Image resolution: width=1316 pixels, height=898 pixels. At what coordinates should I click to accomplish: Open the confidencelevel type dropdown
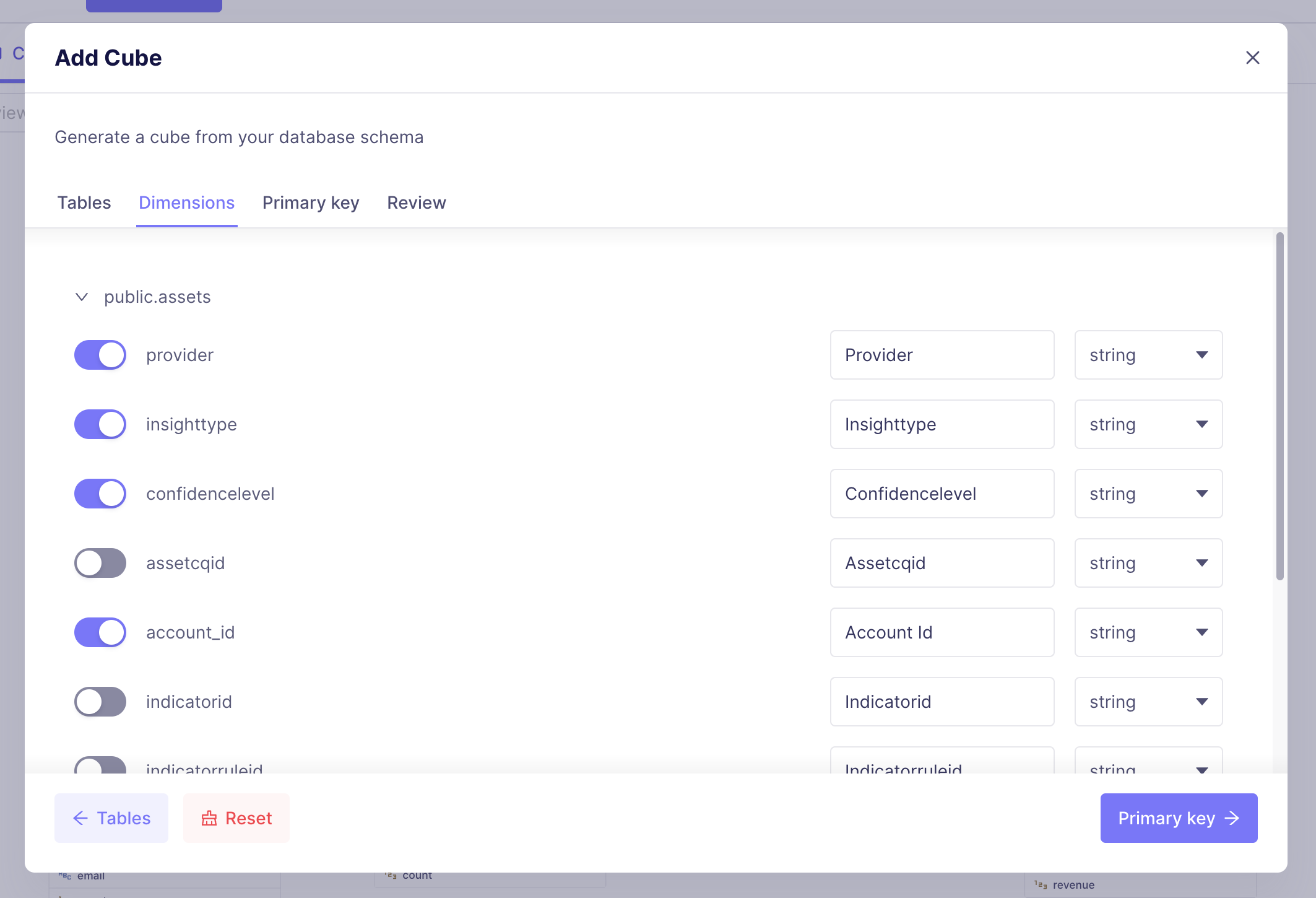click(1148, 494)
